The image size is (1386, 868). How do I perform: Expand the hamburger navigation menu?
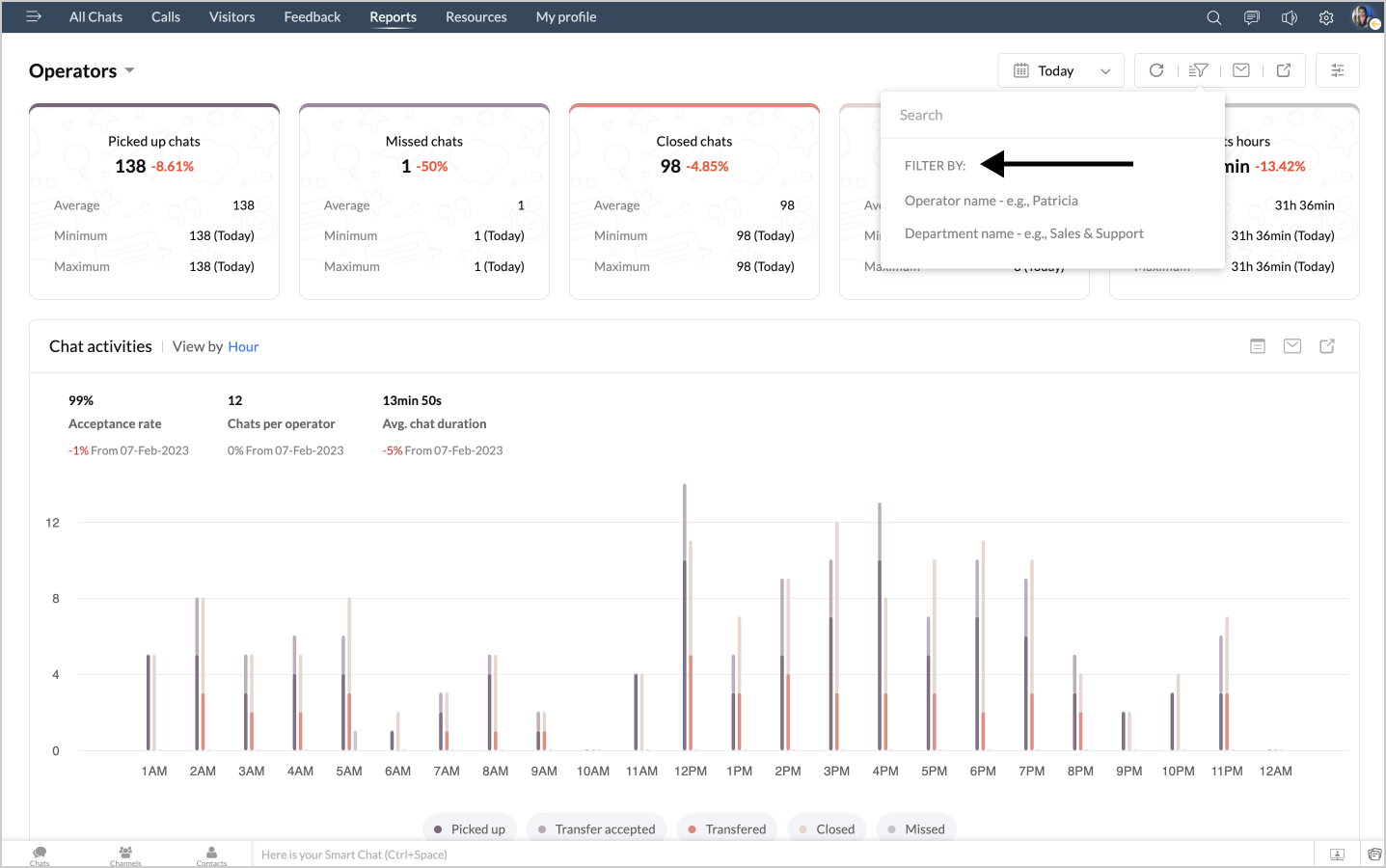[x=34, y=16]
